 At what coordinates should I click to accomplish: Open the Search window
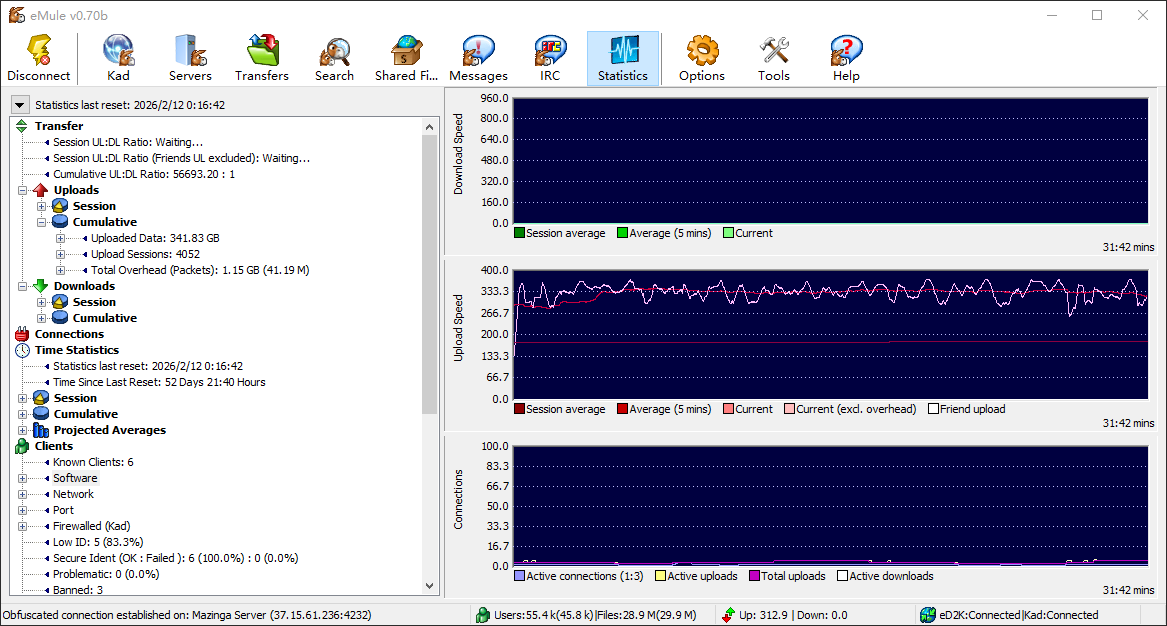coord(334,58)
